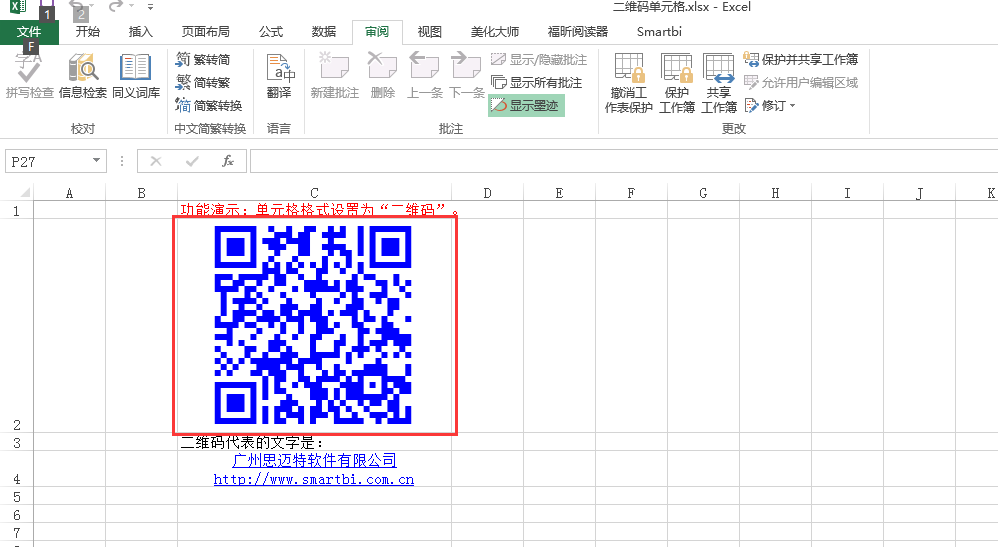Click Unprotect Sheet (撤消工作表保护)
Image resolution: width=998 pixels, height=547 pixels.
[x=628, y=83]
